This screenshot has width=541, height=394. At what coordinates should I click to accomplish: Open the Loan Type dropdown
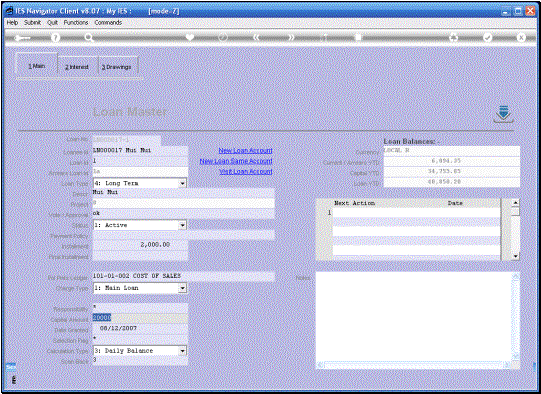(183, 184)
